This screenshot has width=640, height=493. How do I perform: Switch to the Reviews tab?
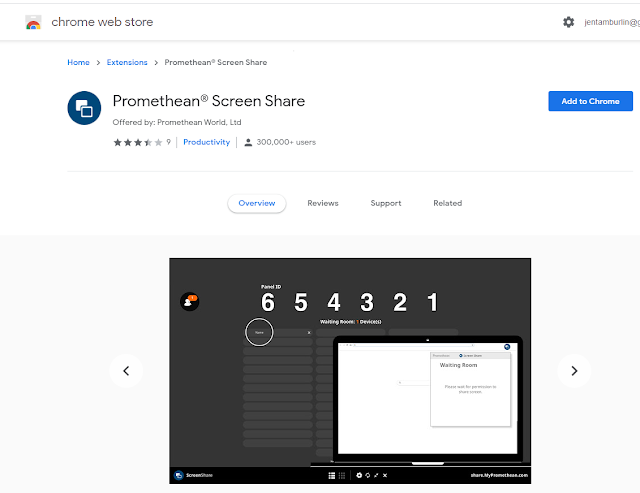pyautogui.click(x=323, y=203)
